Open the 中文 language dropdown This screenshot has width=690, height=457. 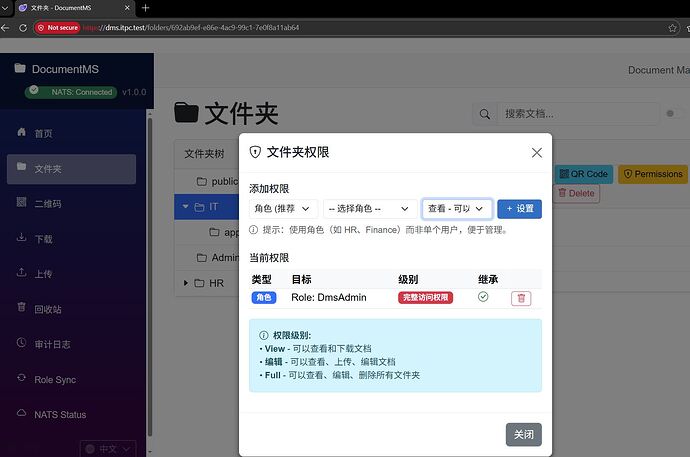108,449
